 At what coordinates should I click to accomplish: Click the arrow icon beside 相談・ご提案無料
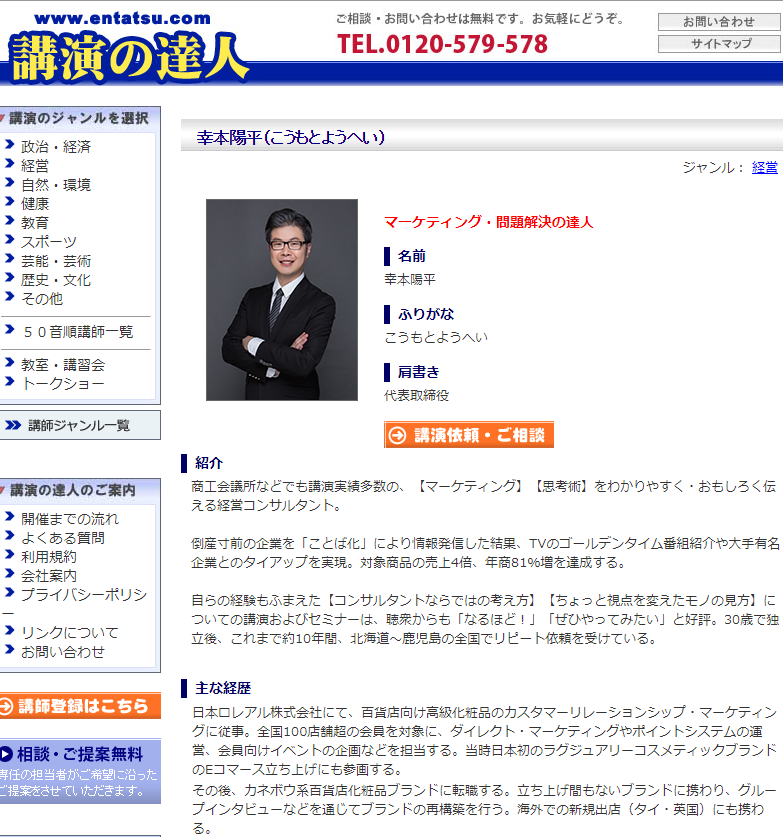tap(6, 754)
